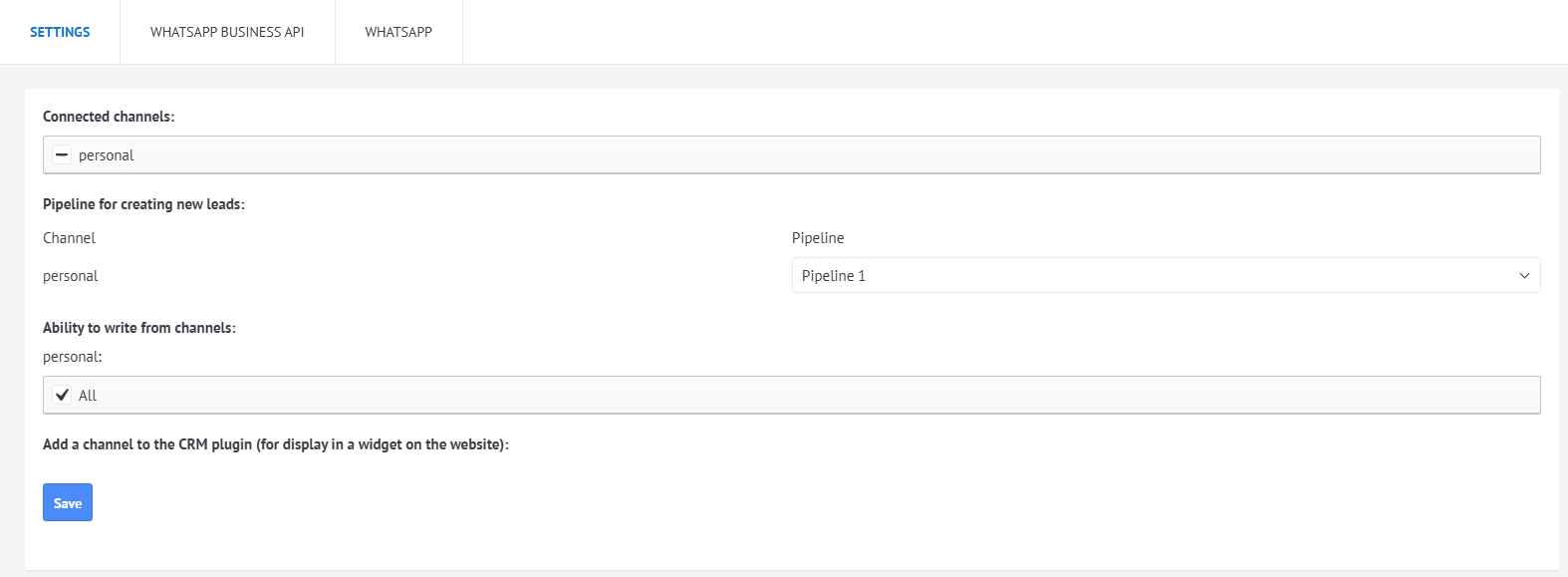Click the chevron arrow of Pipeline select
The image size is (1568, 577).
point(1524,275)
